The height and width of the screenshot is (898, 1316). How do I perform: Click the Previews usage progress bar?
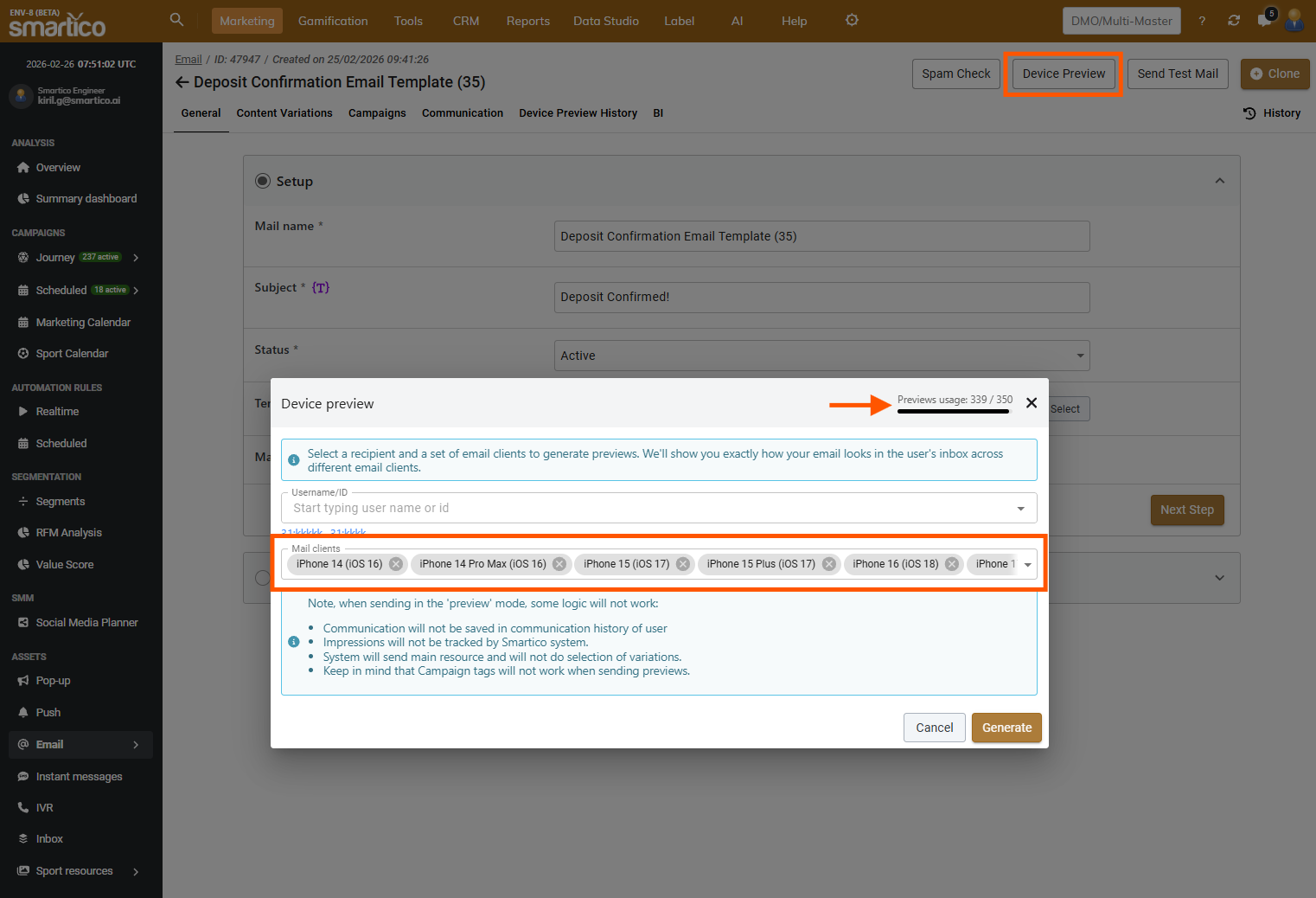[953, 412]
